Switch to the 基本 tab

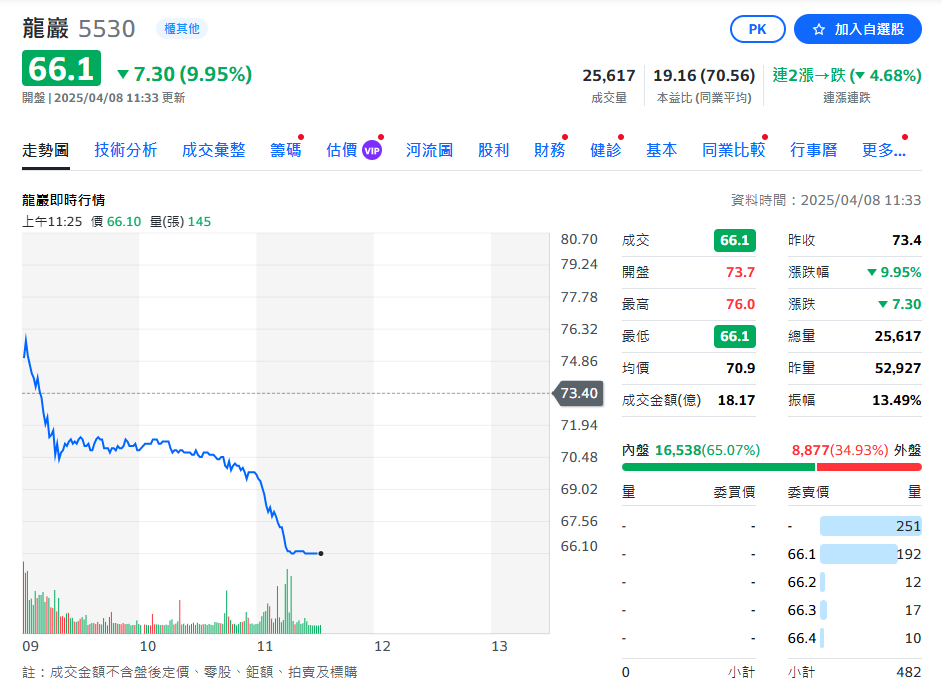[661, 150]
